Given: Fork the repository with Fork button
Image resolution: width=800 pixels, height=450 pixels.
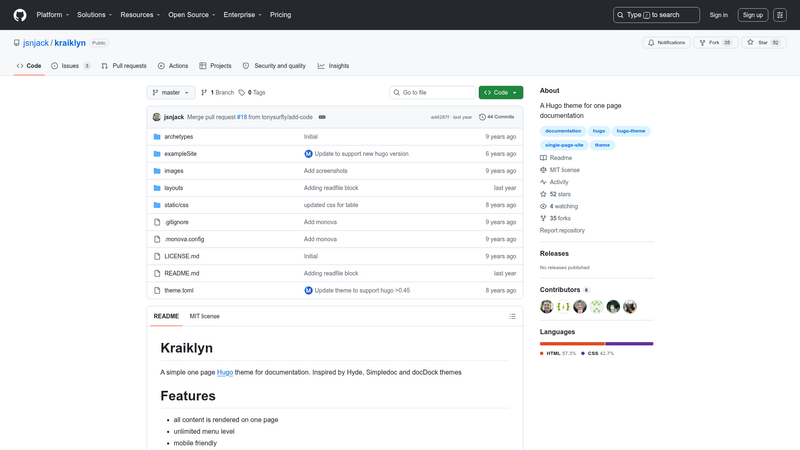Looking at the screenshot, I should tap(715, 43).
